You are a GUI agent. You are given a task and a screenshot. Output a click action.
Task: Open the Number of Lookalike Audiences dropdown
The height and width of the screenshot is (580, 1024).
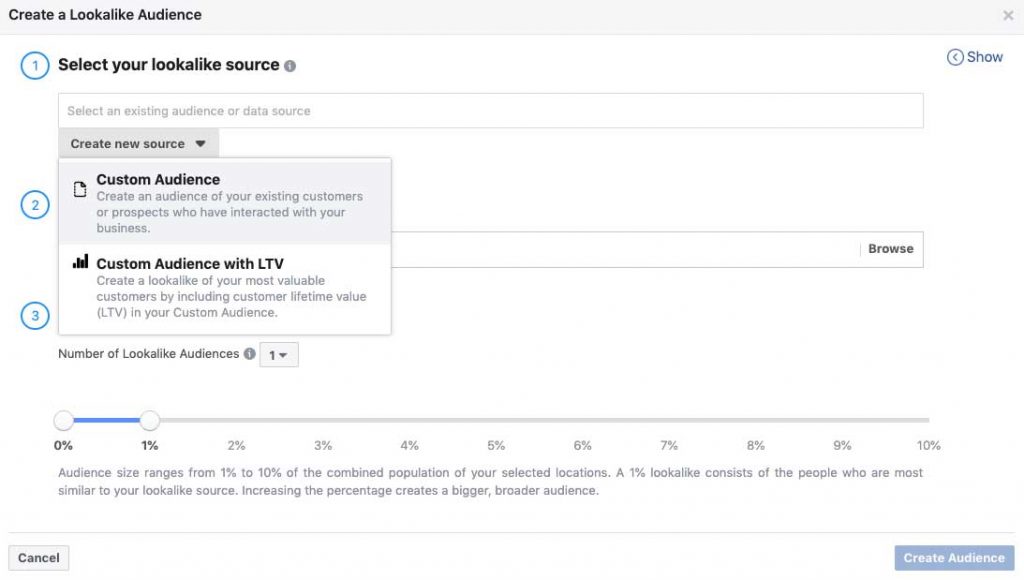coord(278,355)
